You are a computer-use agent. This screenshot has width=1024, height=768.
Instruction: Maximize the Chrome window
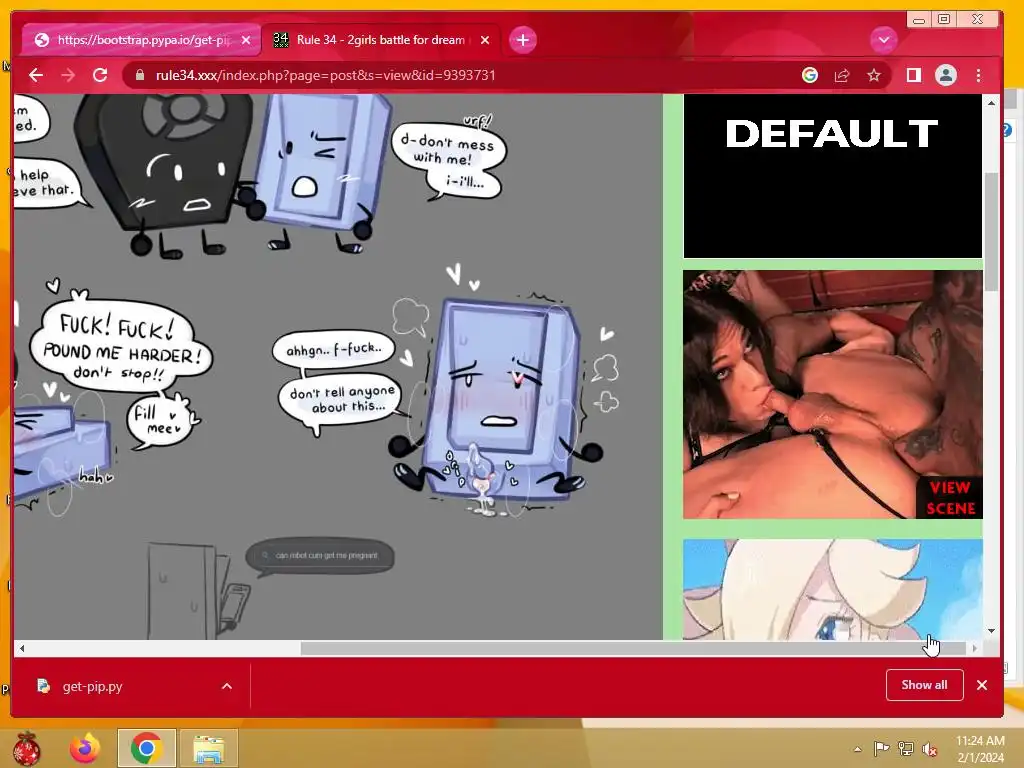click(944, 20)
